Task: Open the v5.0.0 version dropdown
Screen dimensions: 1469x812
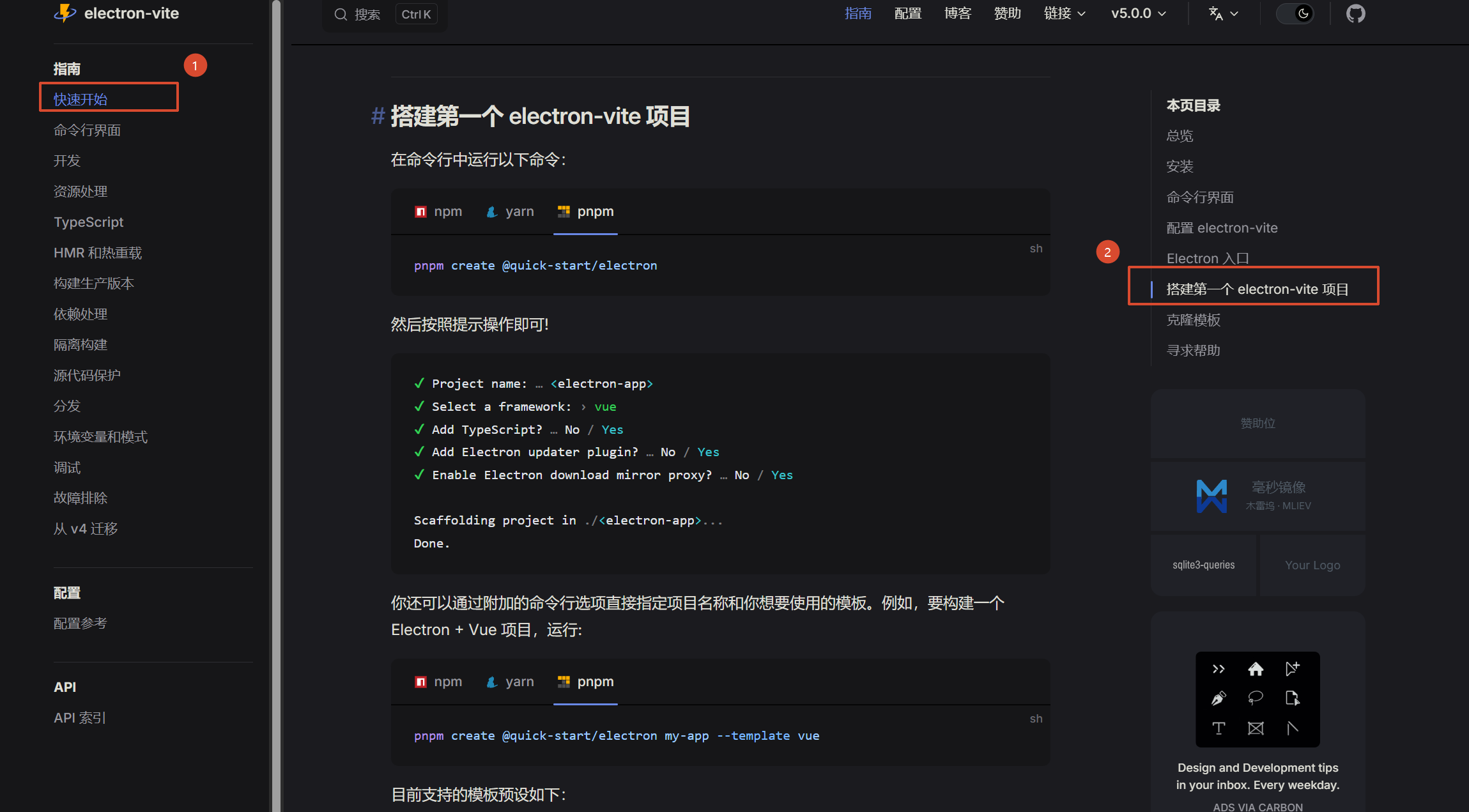Action: point(1139,13)
